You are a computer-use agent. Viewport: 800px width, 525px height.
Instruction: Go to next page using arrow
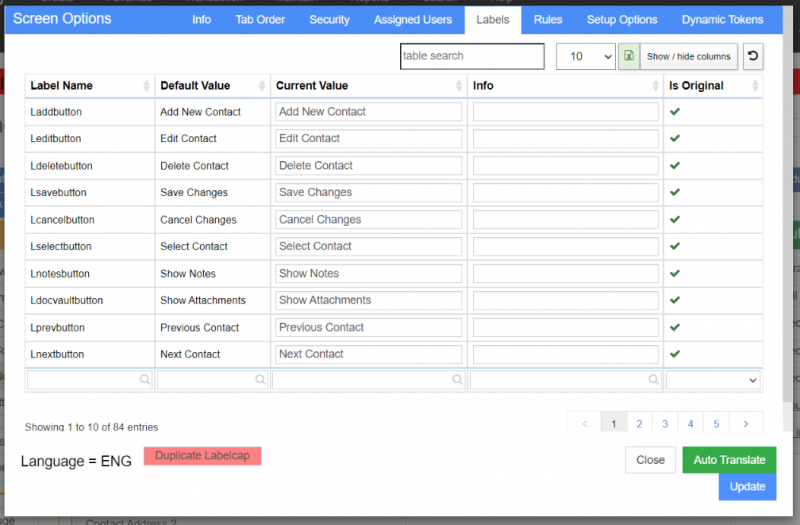click(x=746, y=424)
